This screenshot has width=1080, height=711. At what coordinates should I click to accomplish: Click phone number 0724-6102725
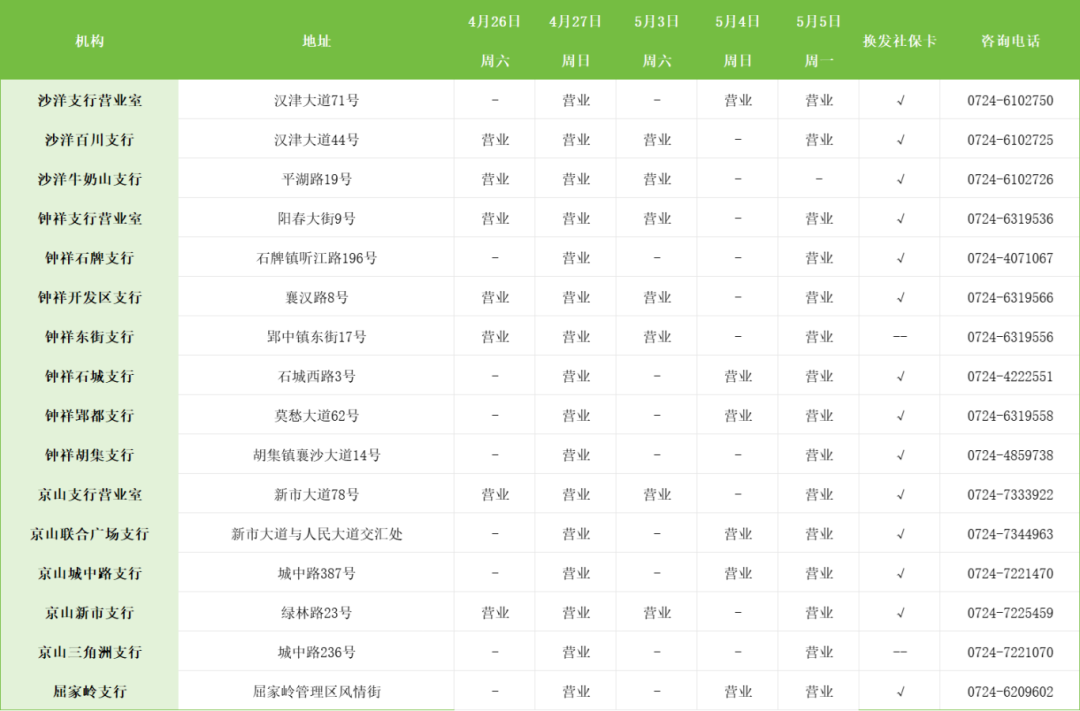[x=1010, y=139]
